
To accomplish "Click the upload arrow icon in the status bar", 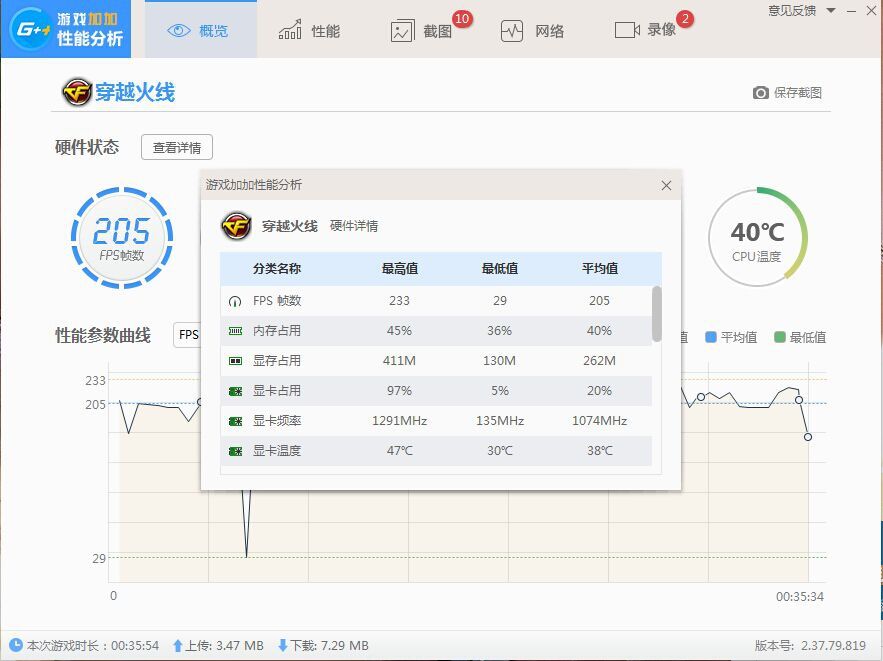I will pyautogui.click(x=178, y=645).
